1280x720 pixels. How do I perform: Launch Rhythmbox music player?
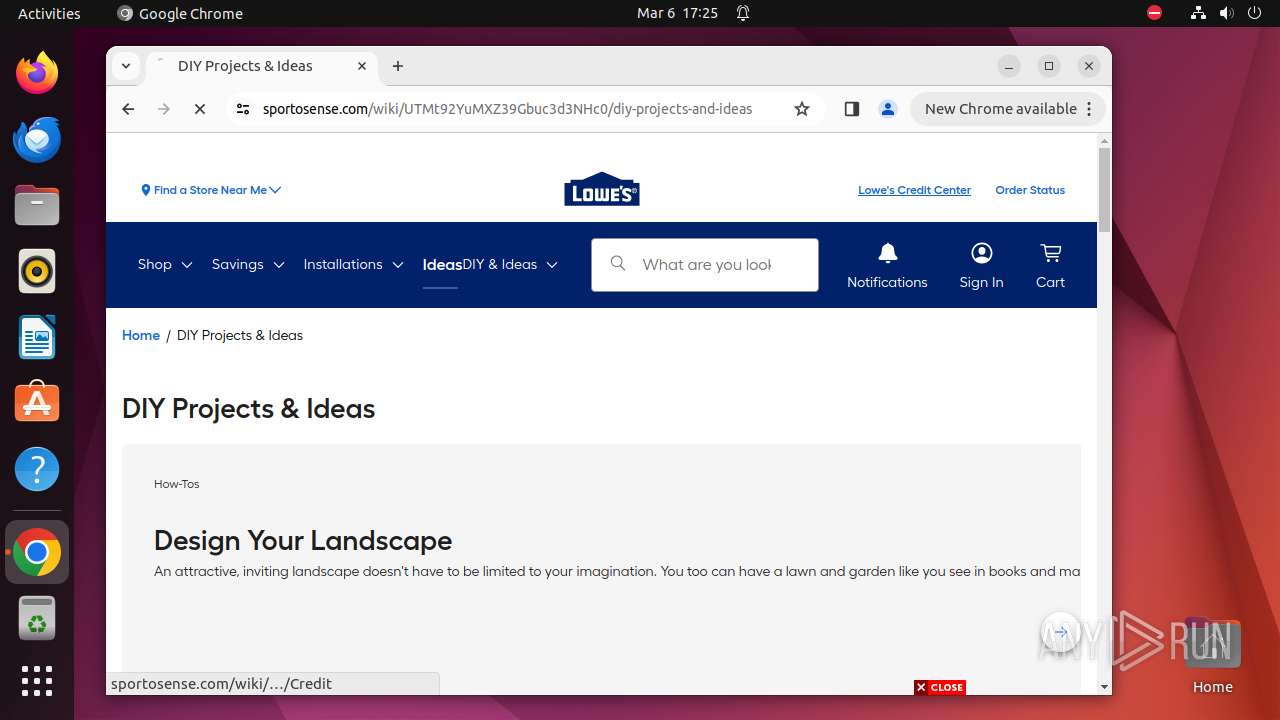tap(37, 271)
